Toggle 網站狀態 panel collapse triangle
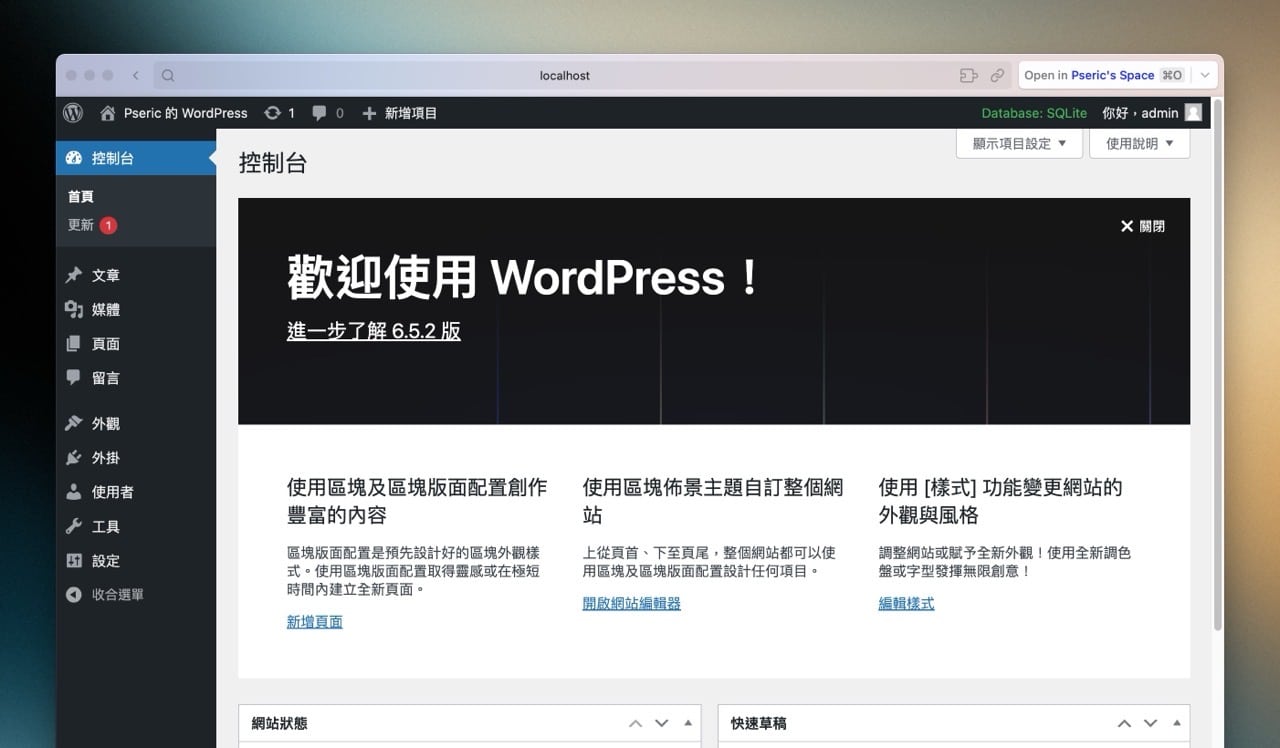Viewport: 1280px width, 748px height. click(x=688, y=723)
